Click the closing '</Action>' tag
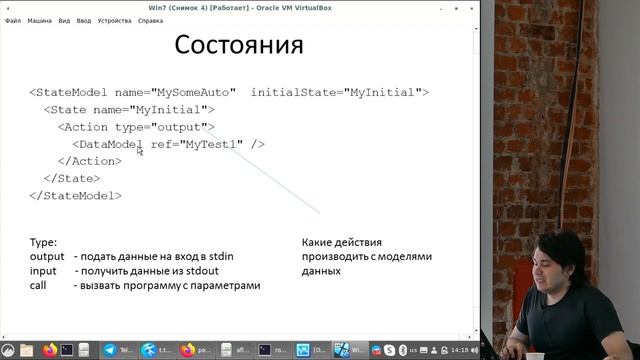Image resolution: width=640 pixels, height=360 pixels. pyautogui.click(x=90, y=162)
